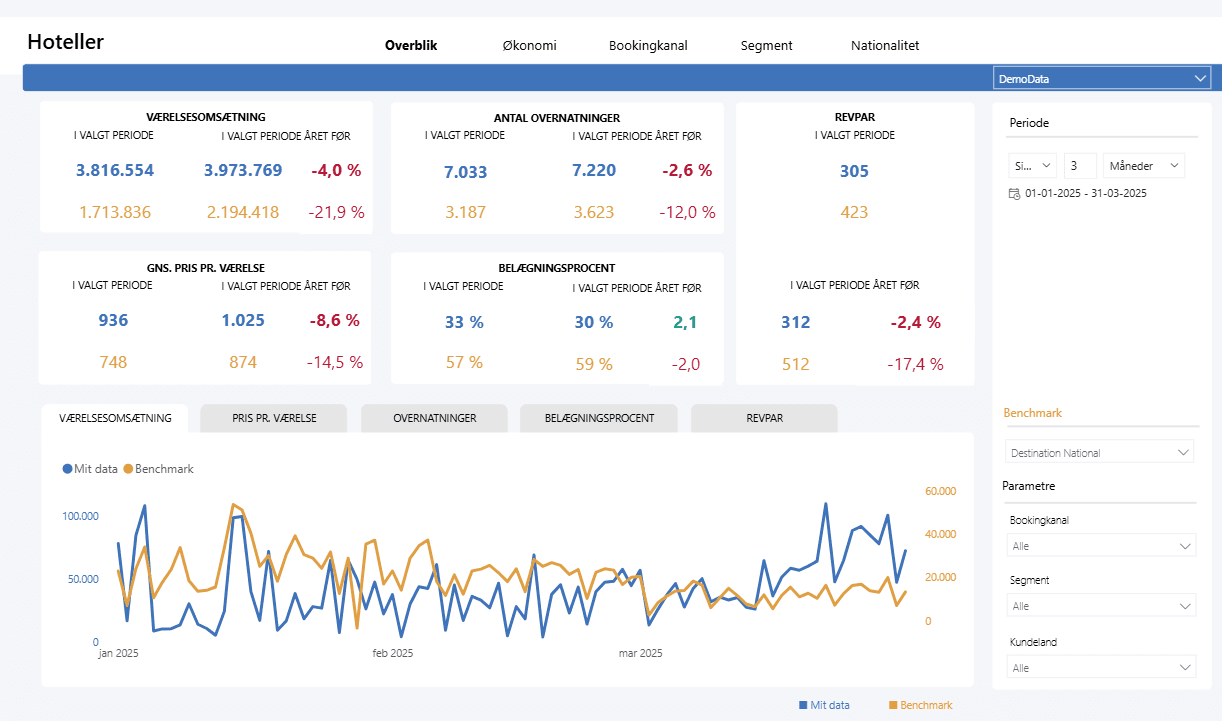The height and width of the screenshot is (721, 1222).
Task: Expand the Bookingkanal filter dropdown
Action: [1099, 546]
